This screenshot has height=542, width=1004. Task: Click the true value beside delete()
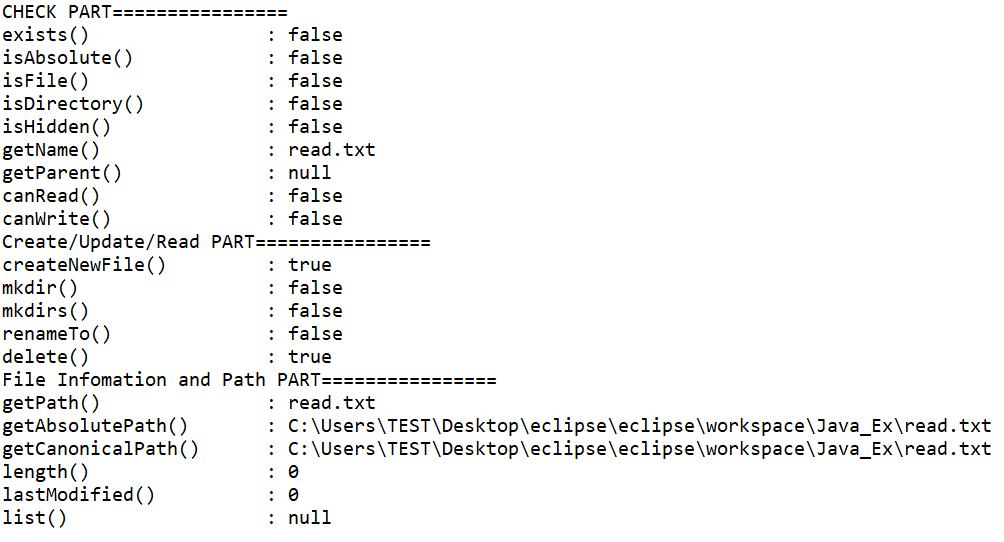tap(309, 357)
